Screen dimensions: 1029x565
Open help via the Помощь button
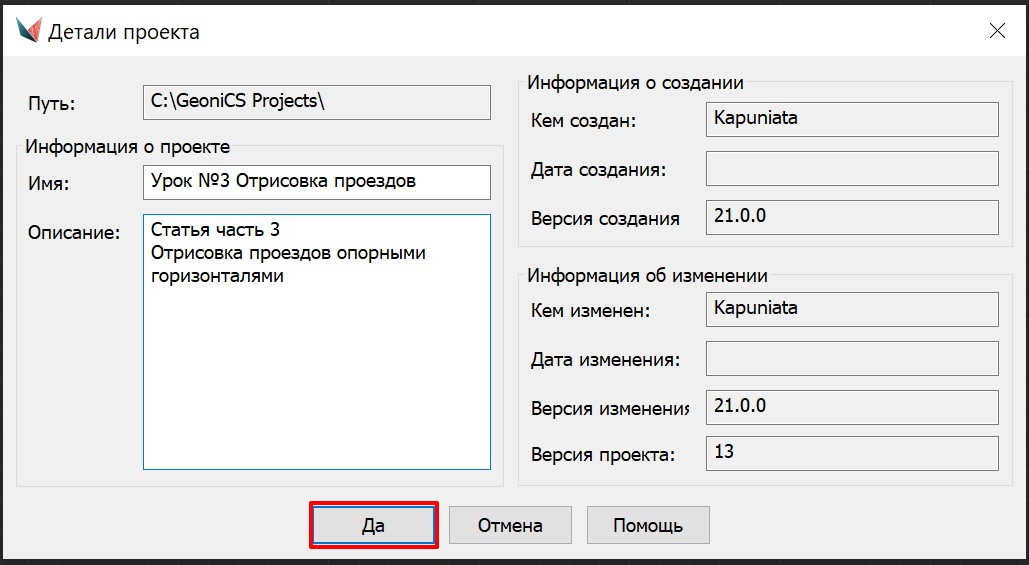click(x=647, y=525)
